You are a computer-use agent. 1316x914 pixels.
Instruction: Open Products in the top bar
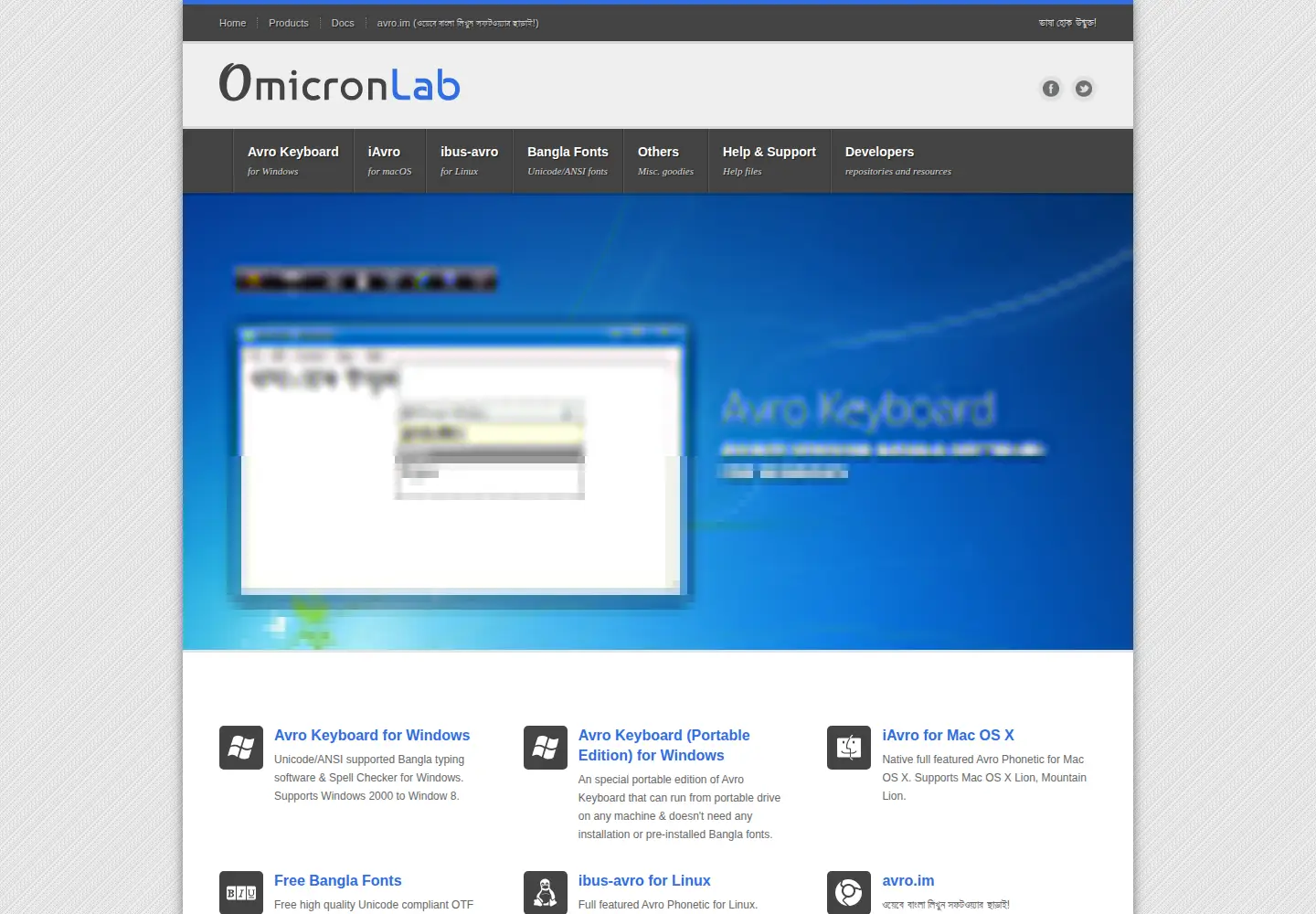[289, 23]
